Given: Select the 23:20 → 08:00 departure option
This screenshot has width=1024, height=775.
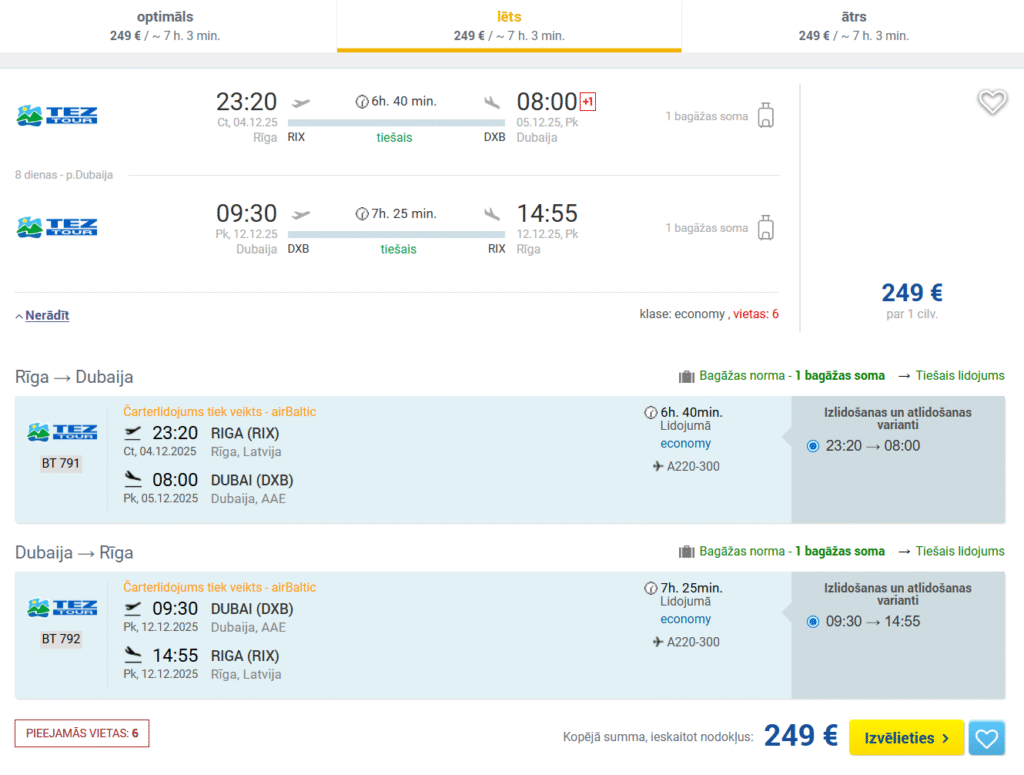Looking at the screenshot, I should (812, 446).
